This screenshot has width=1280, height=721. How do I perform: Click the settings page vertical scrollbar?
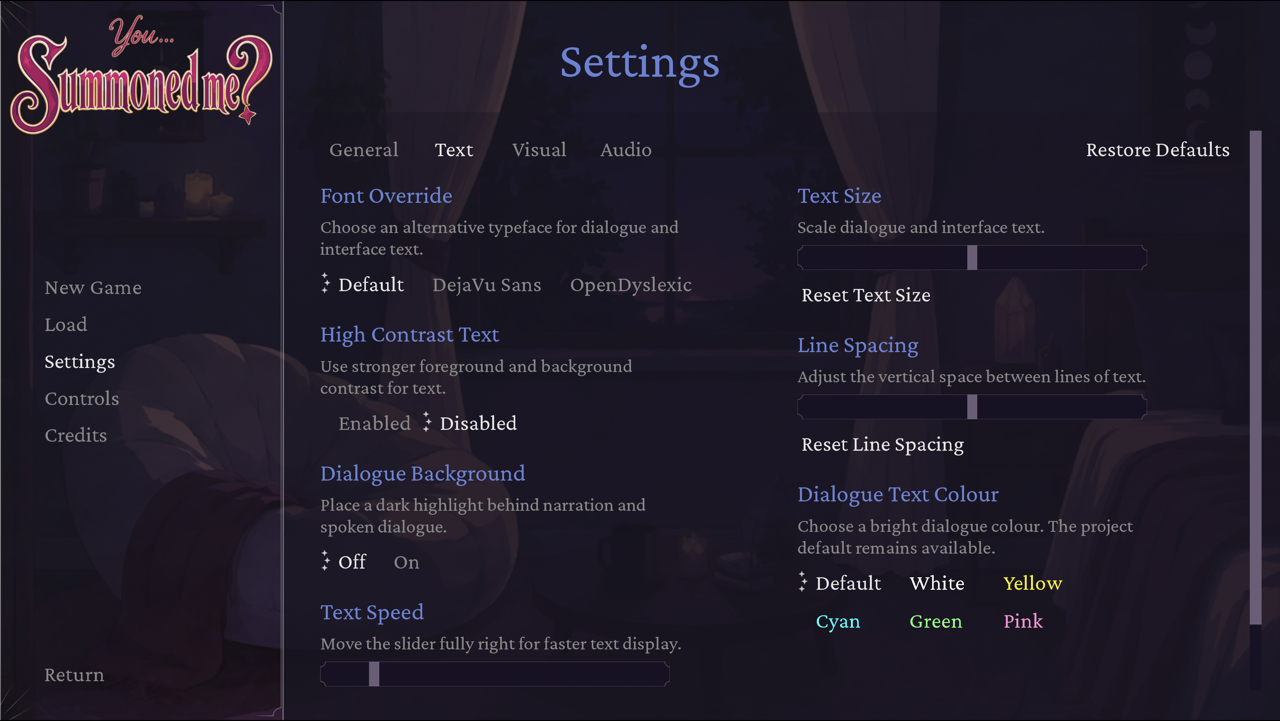(x=1256, y=410)
